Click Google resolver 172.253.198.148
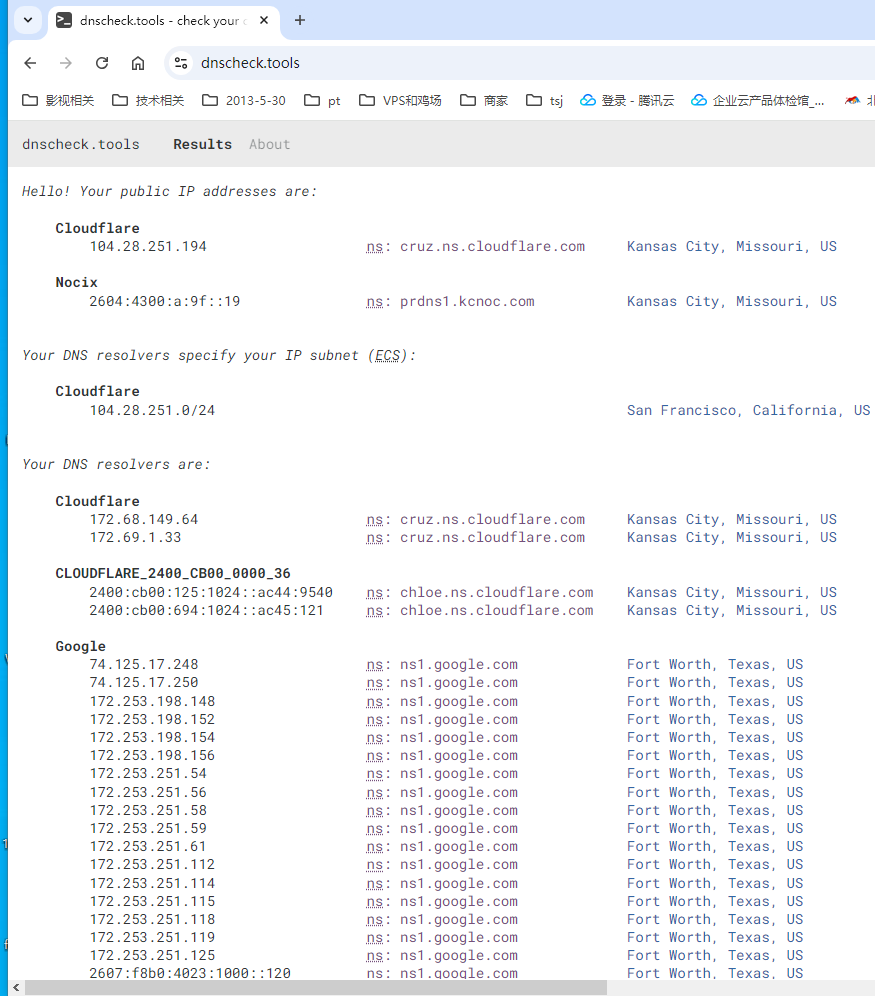 tap(152, 701)
